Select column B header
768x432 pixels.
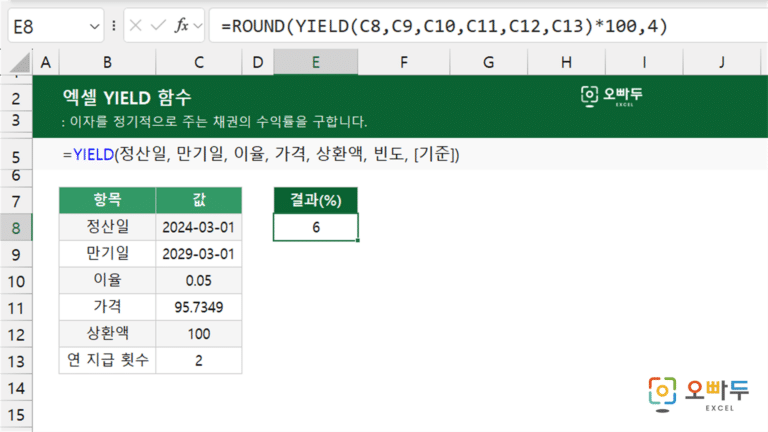point(107,62)
